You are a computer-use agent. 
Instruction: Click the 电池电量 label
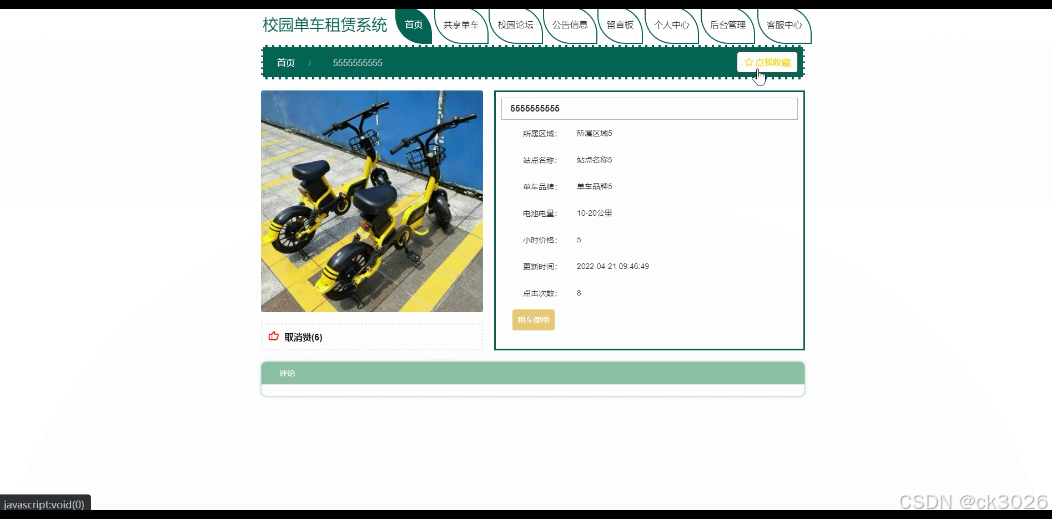pyautogui.click(x=540, y=213)
